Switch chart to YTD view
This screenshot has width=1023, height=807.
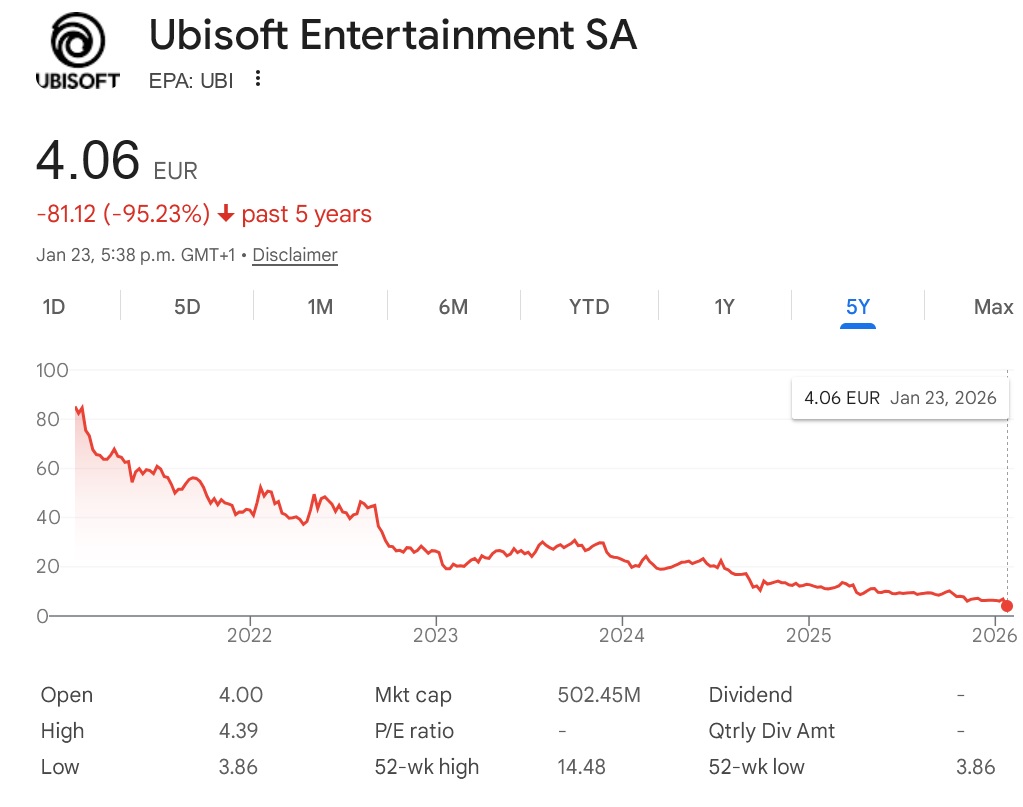(589, 307)
